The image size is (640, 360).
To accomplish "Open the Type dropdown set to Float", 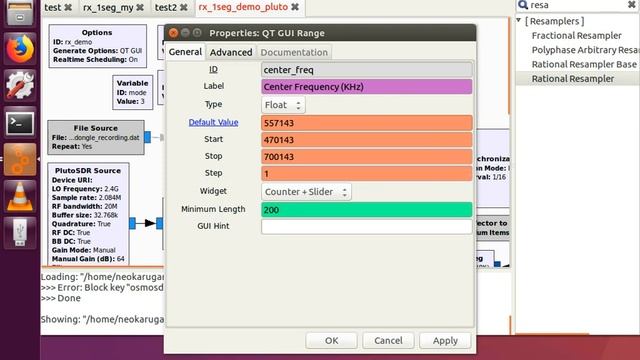I will coord(283,105).
